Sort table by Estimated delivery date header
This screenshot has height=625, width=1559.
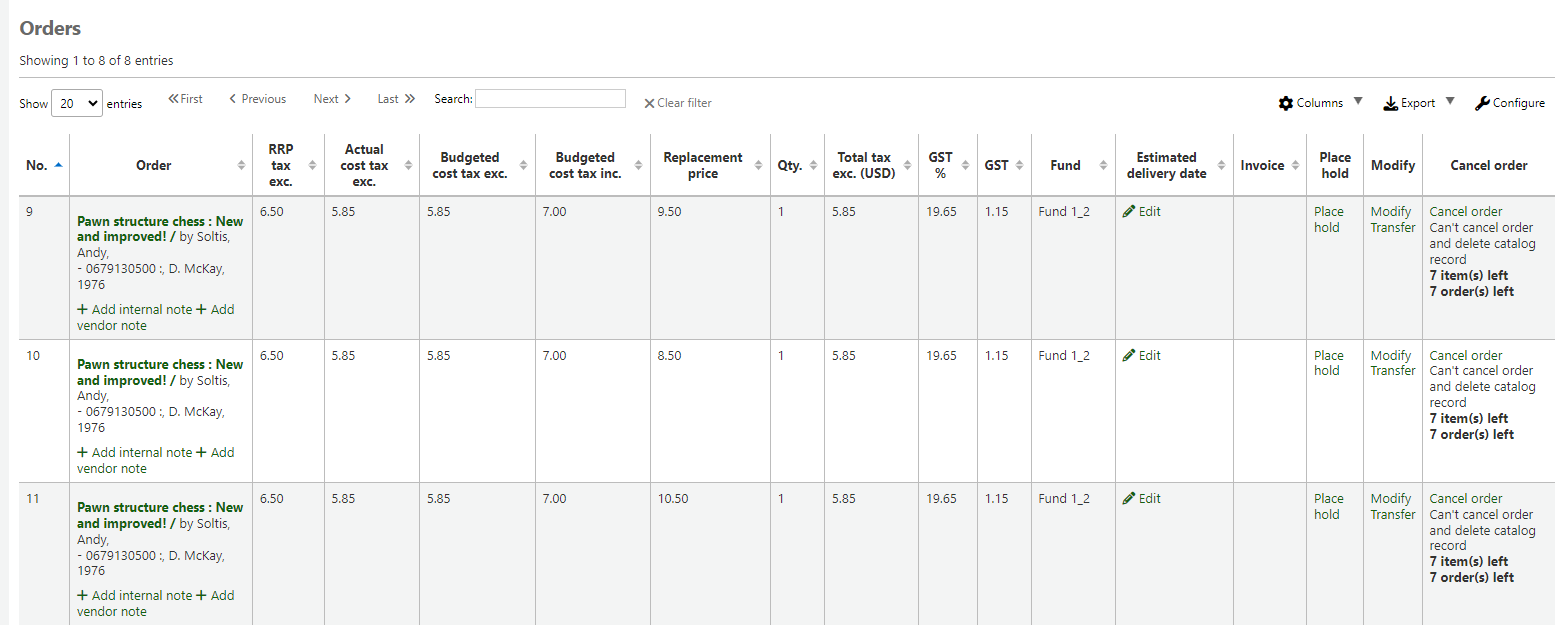[1165, 165]
